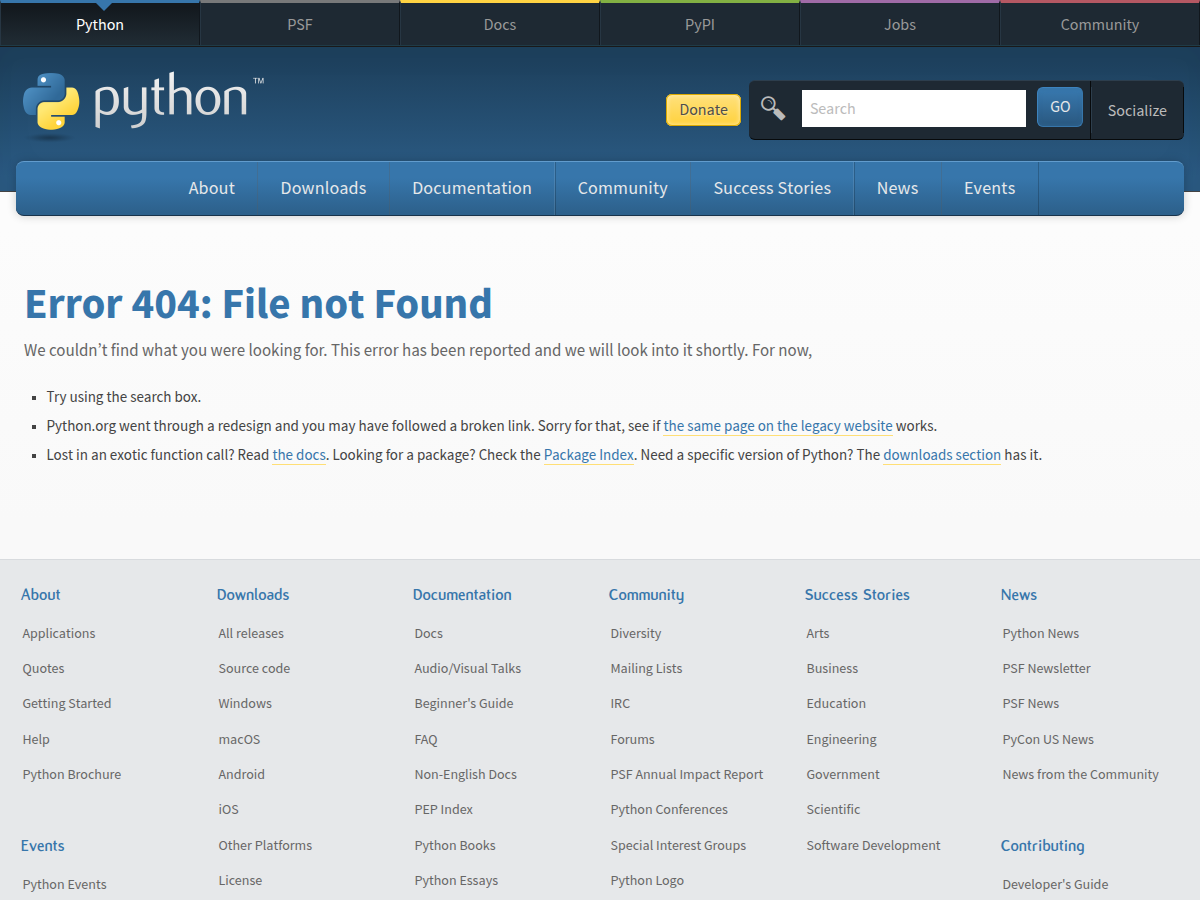Open the Help footer link

point(36,739)
